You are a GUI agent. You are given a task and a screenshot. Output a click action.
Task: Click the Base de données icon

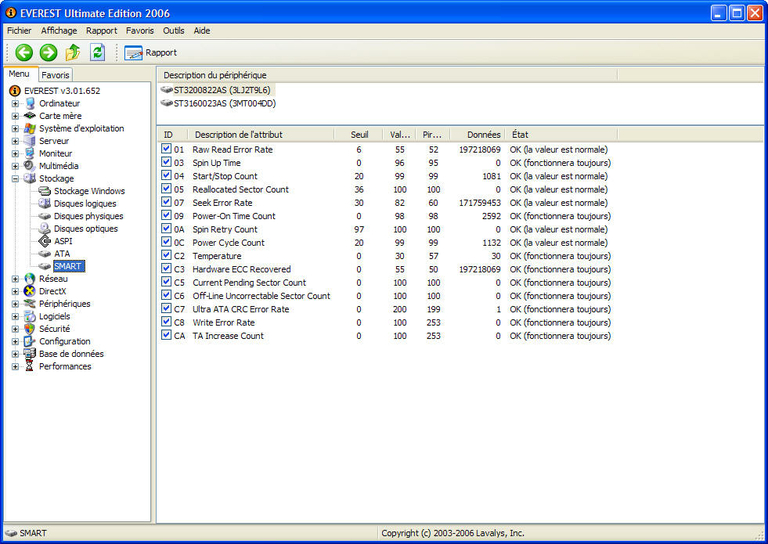click(x=30, y=354)
